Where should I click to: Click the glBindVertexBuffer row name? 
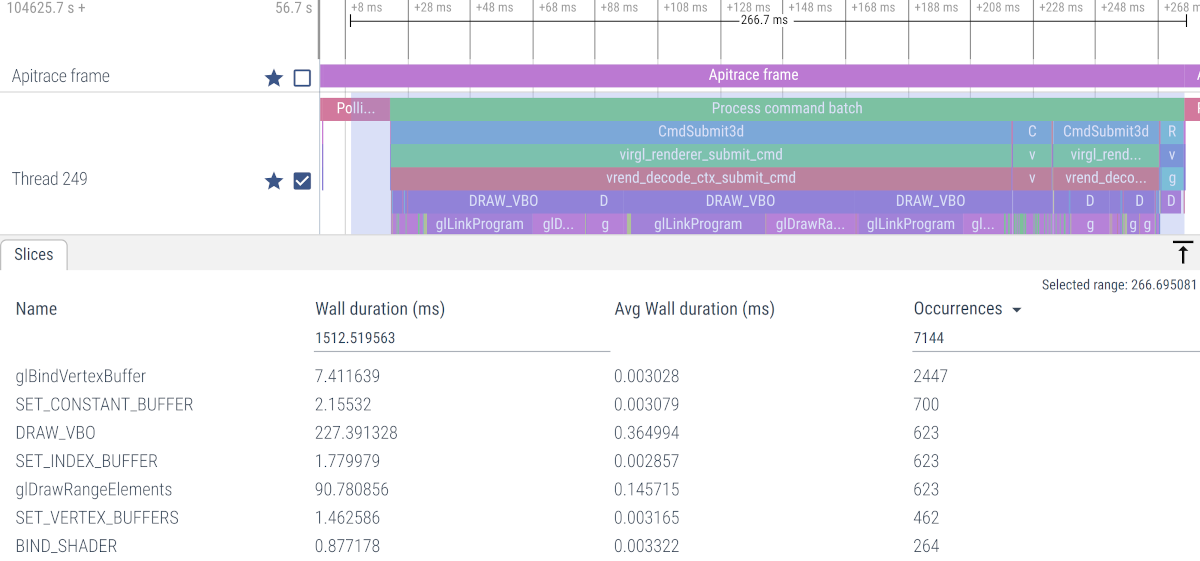tap(81, 377)
